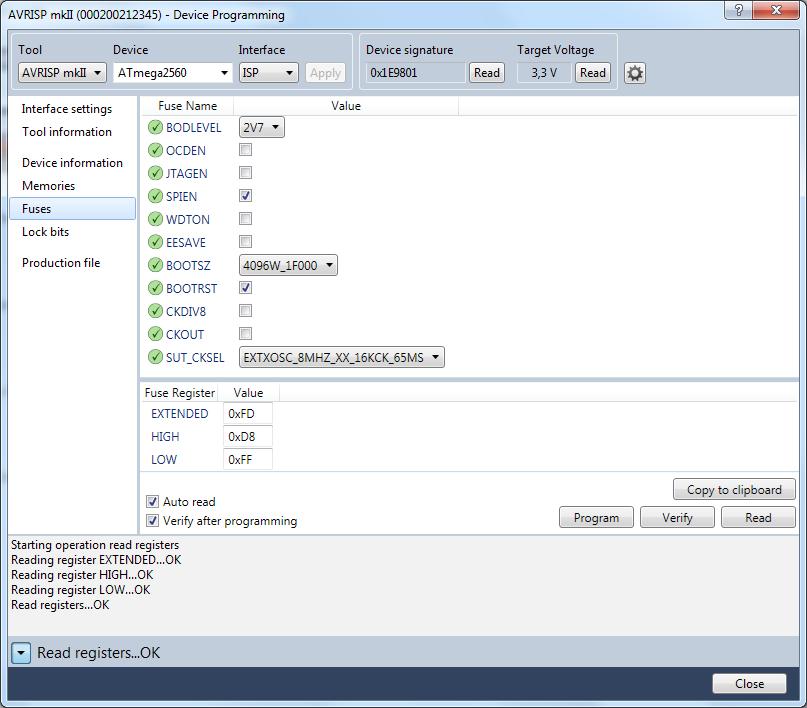Click the LOW fuse register value field
Image resolution: width=807 pixels, height=708 pixels.
pyautogui.click(x=248, y=459)
